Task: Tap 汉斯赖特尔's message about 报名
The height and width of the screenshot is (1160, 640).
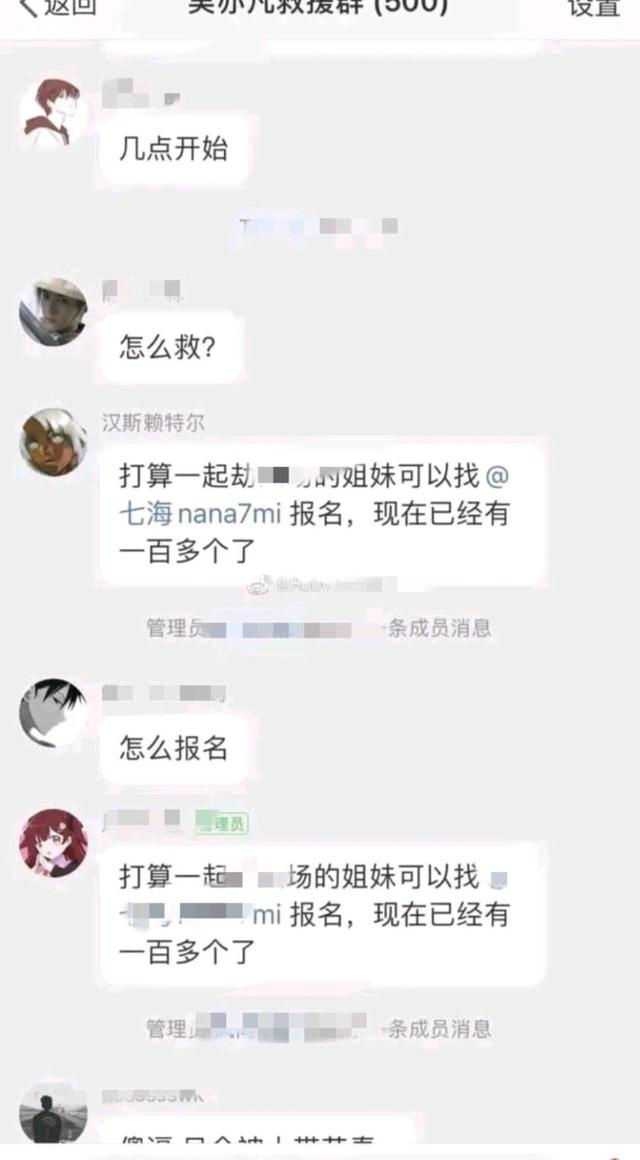Action: coord(323,514)
